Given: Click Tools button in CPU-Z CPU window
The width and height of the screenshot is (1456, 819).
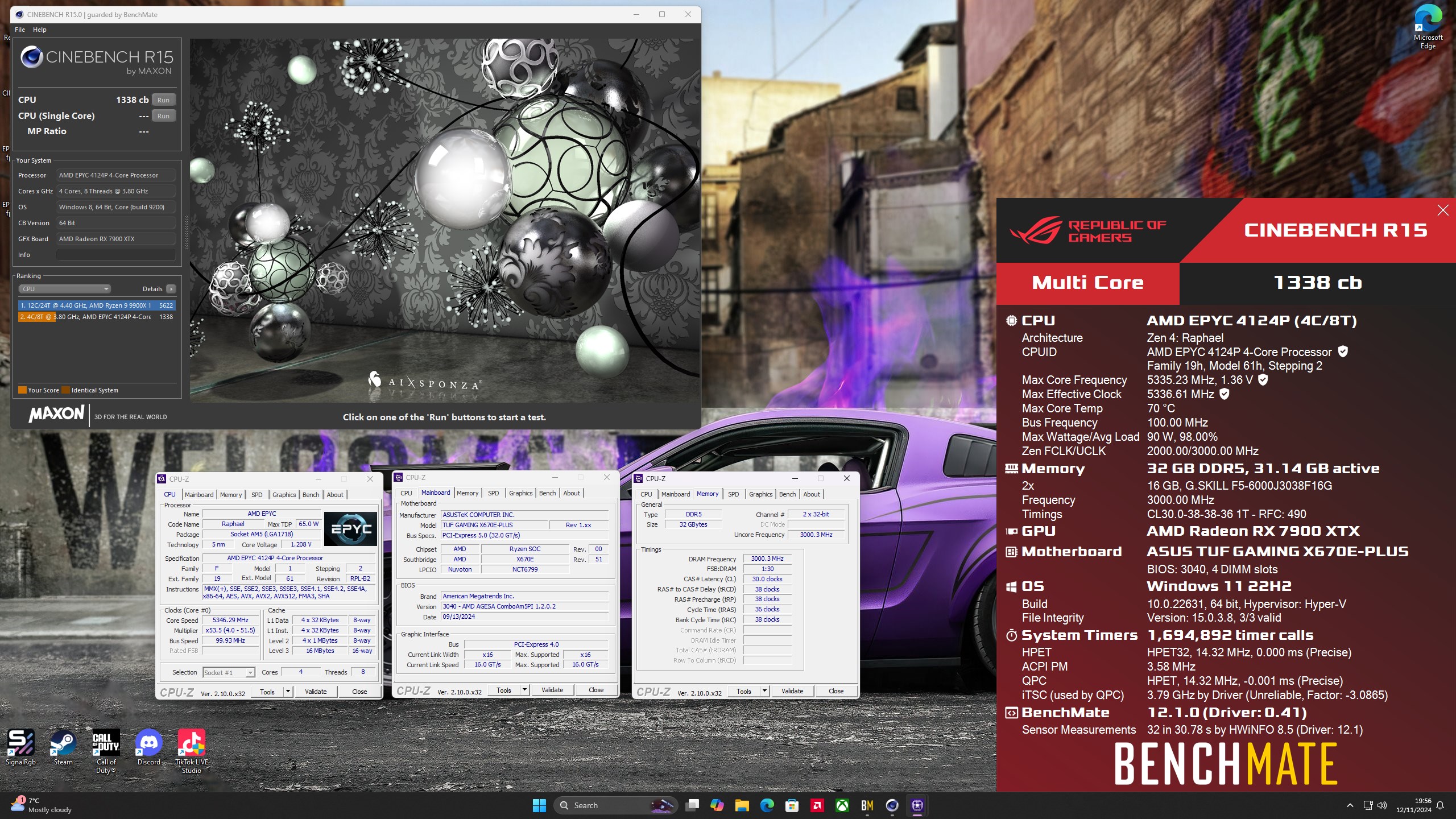Looking at the screenshot, I should 267,692.
